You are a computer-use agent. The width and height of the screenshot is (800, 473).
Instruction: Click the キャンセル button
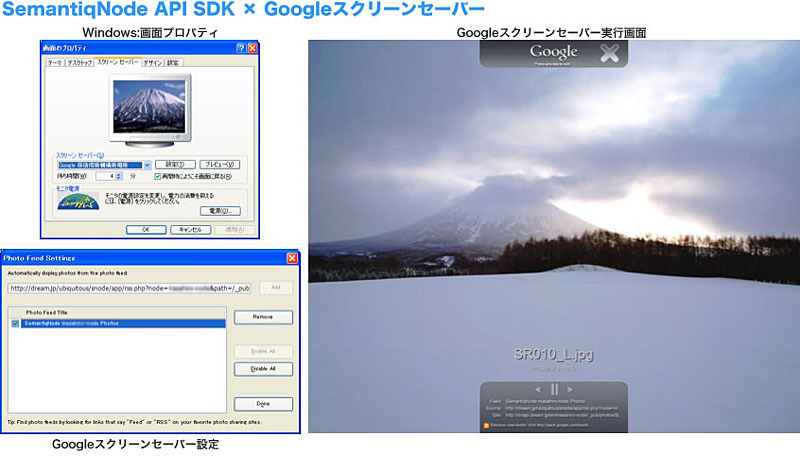[x=190, y=230]
